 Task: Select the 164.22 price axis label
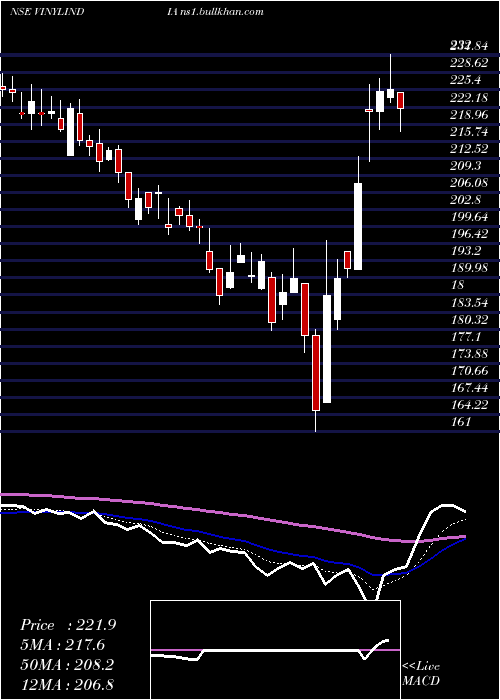(469, 405)
